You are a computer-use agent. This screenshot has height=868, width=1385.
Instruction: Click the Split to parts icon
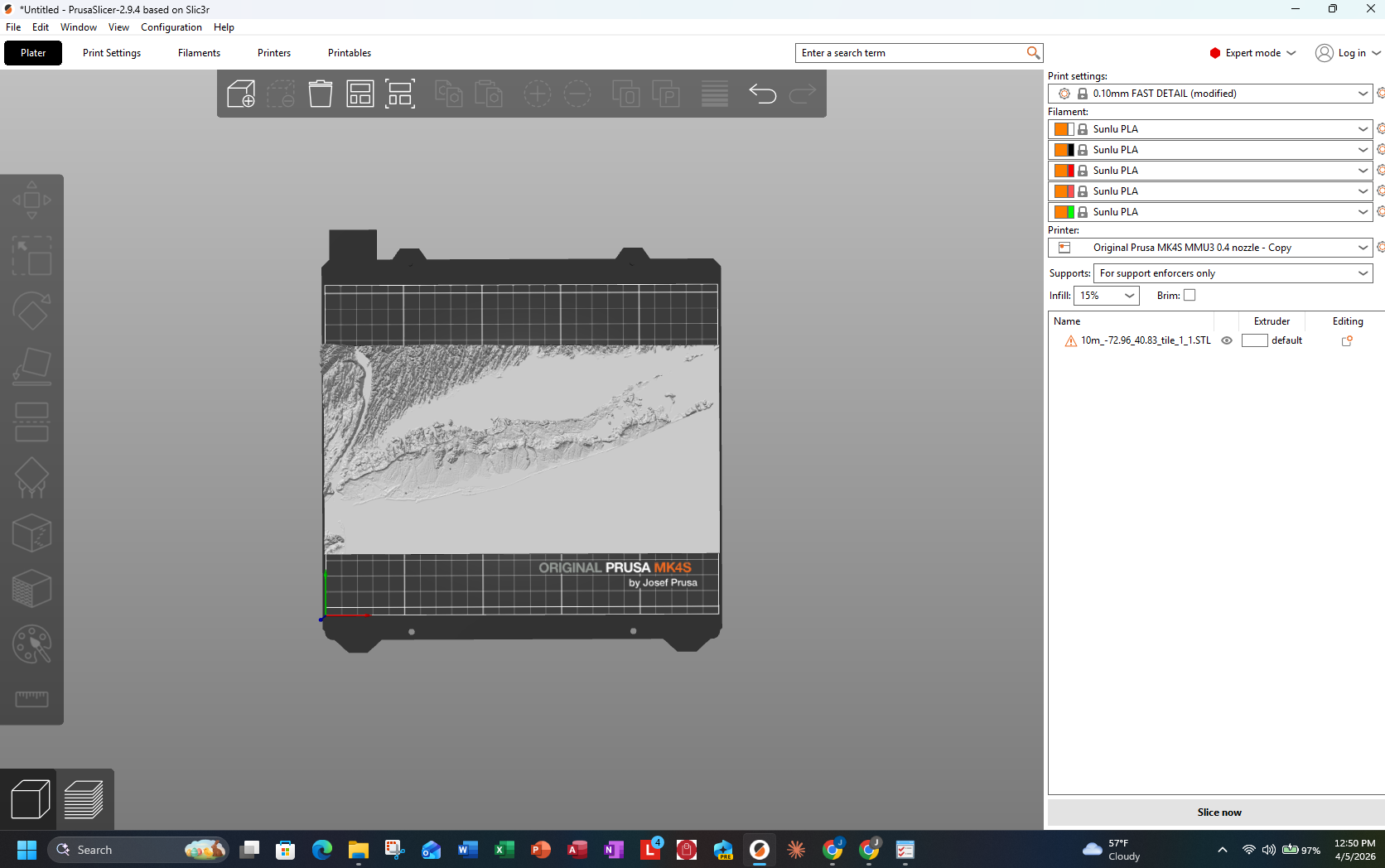666,94
